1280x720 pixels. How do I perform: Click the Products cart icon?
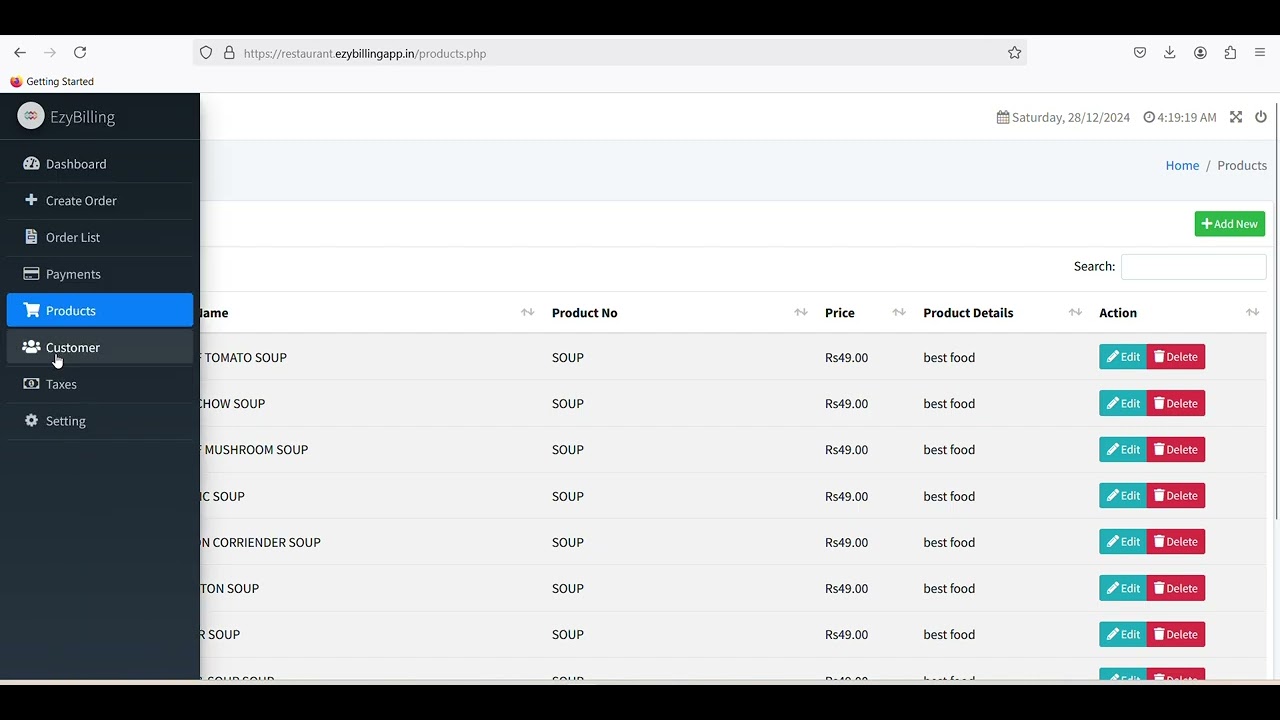tap(31, 310)
